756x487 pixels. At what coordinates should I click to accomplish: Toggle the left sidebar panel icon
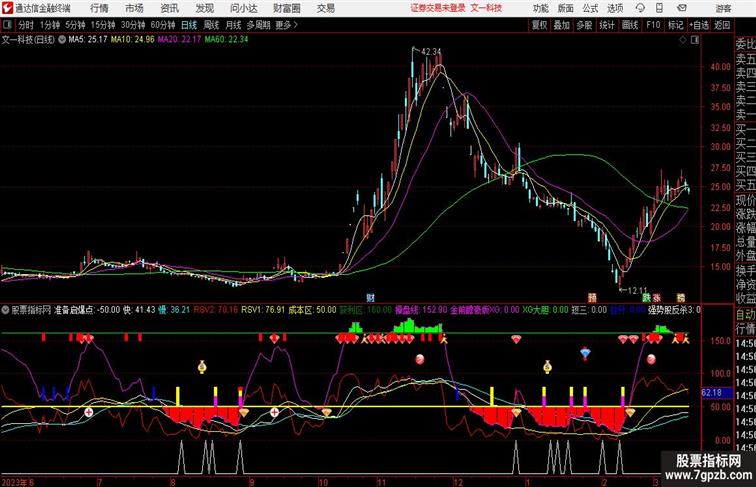tap(7, 25)
